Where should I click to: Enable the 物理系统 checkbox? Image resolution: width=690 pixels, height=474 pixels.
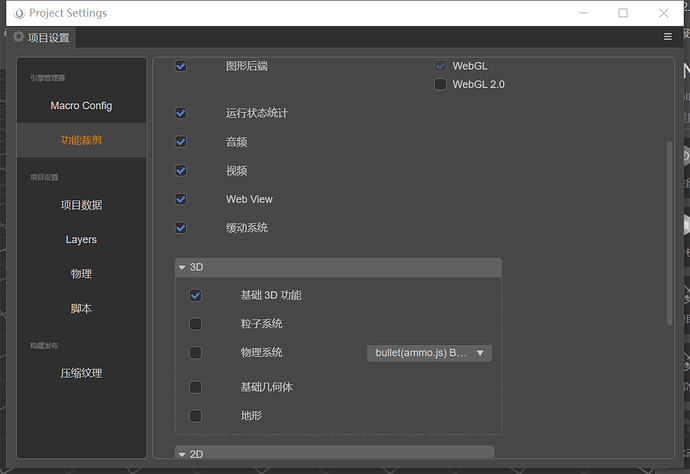coord(195,353)
